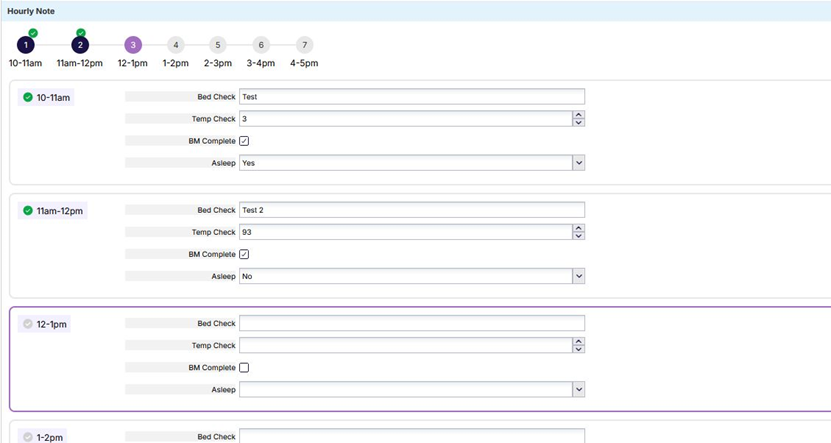Jump to step 4 circle
The height and width of the screenshot is (443, 831).
175,45
